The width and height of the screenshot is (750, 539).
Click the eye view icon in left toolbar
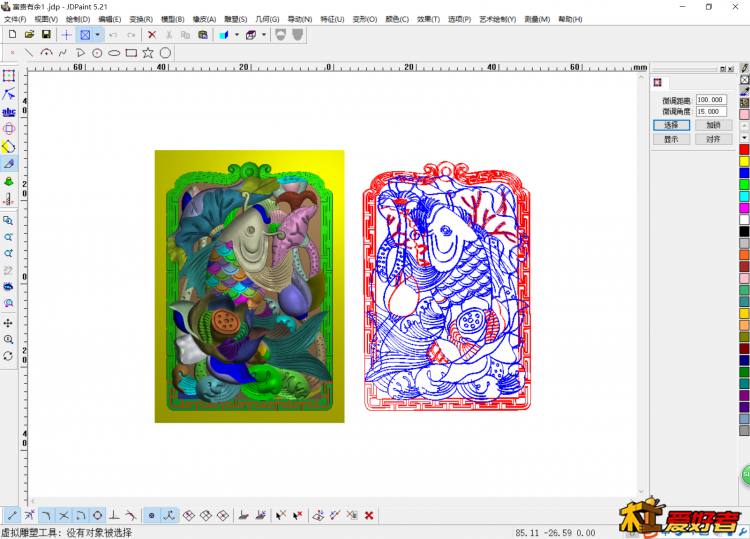[x=8, y=286]
